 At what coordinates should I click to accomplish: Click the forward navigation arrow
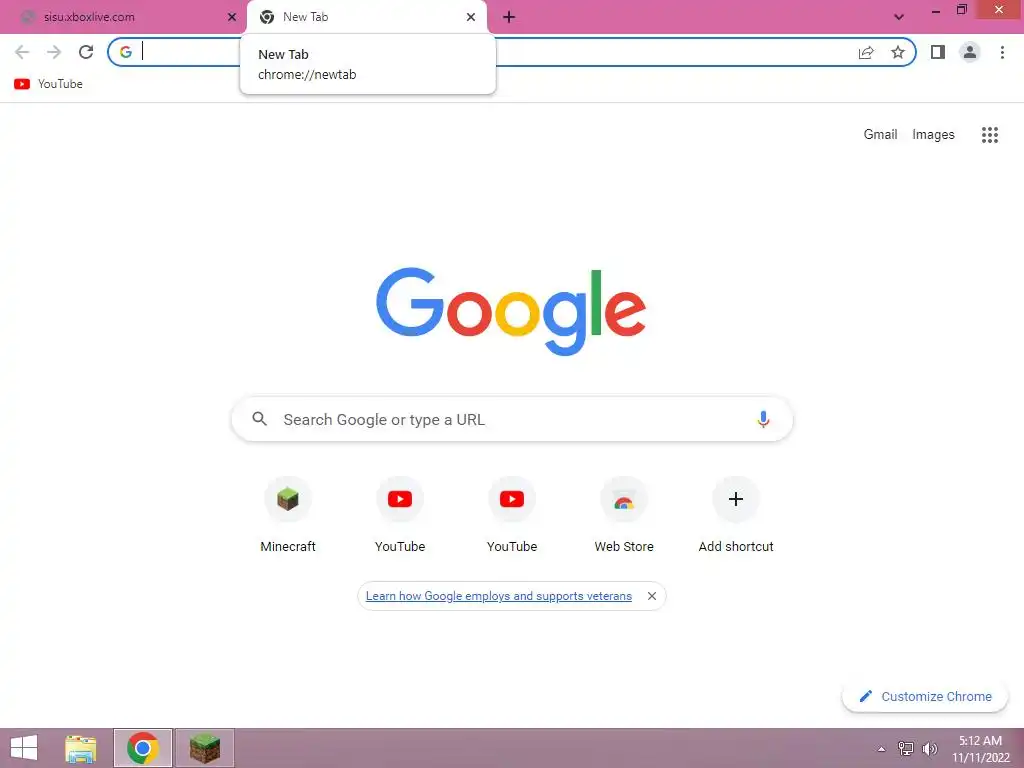(x=54, y=52)
